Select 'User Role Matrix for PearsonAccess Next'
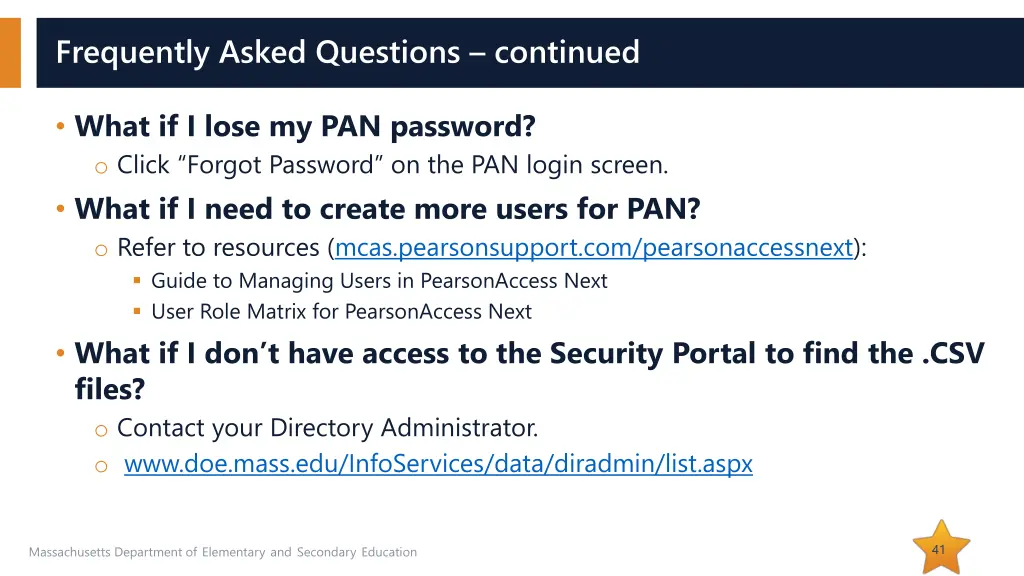Image resolution: width=1024 pixels, height=576 pixels. (341, 311)
